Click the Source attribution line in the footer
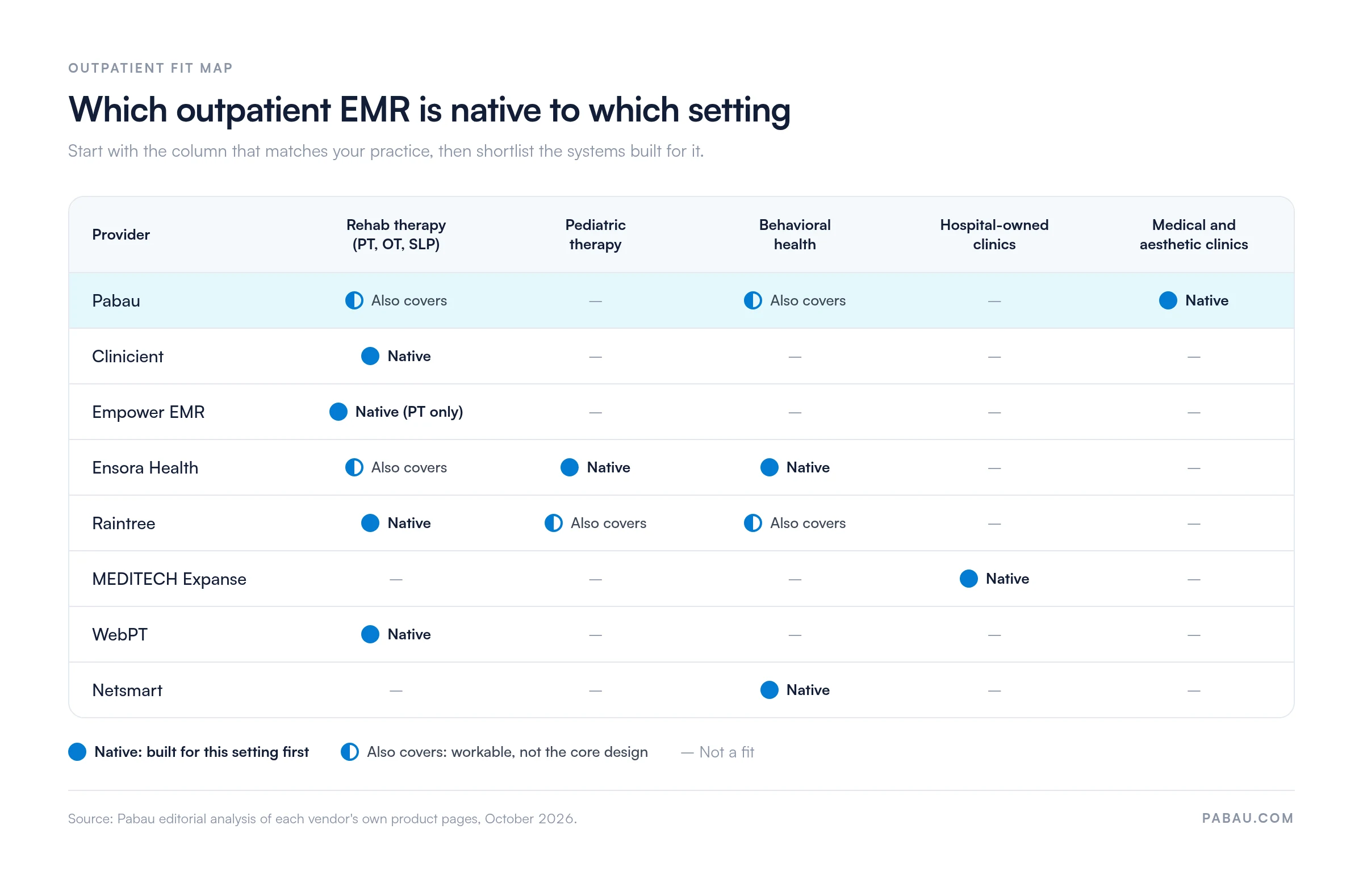 pyautogui.click(x=323, y=819)
